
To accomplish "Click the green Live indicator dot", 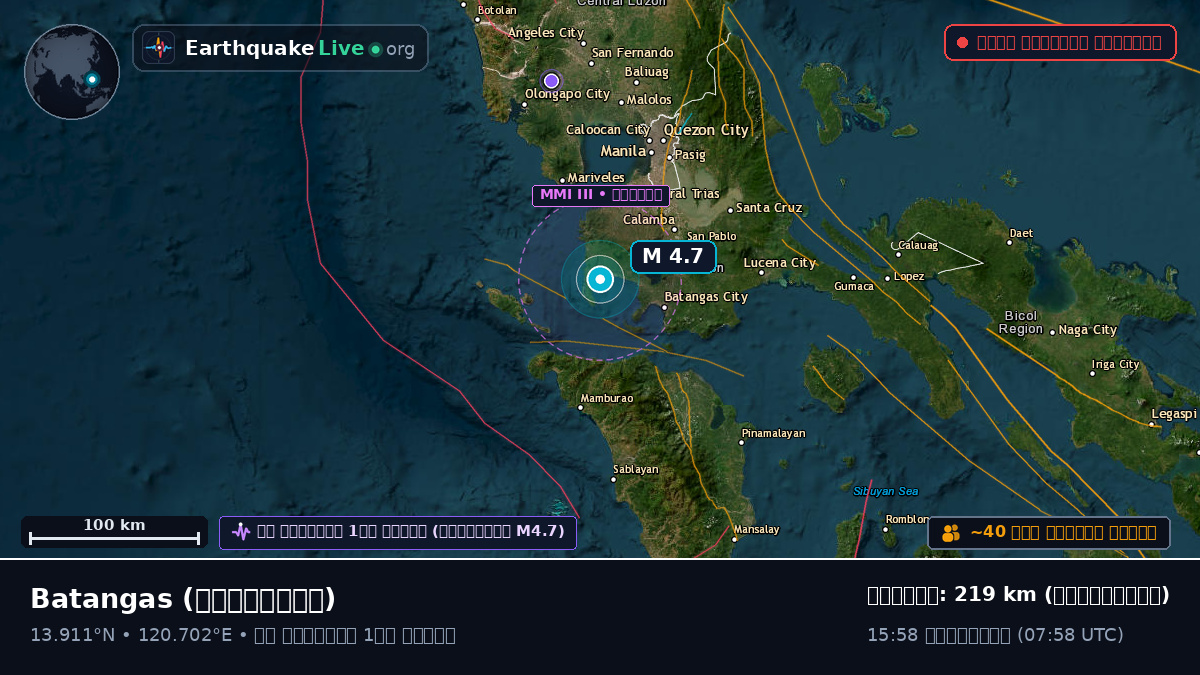I will pos(376,49).
